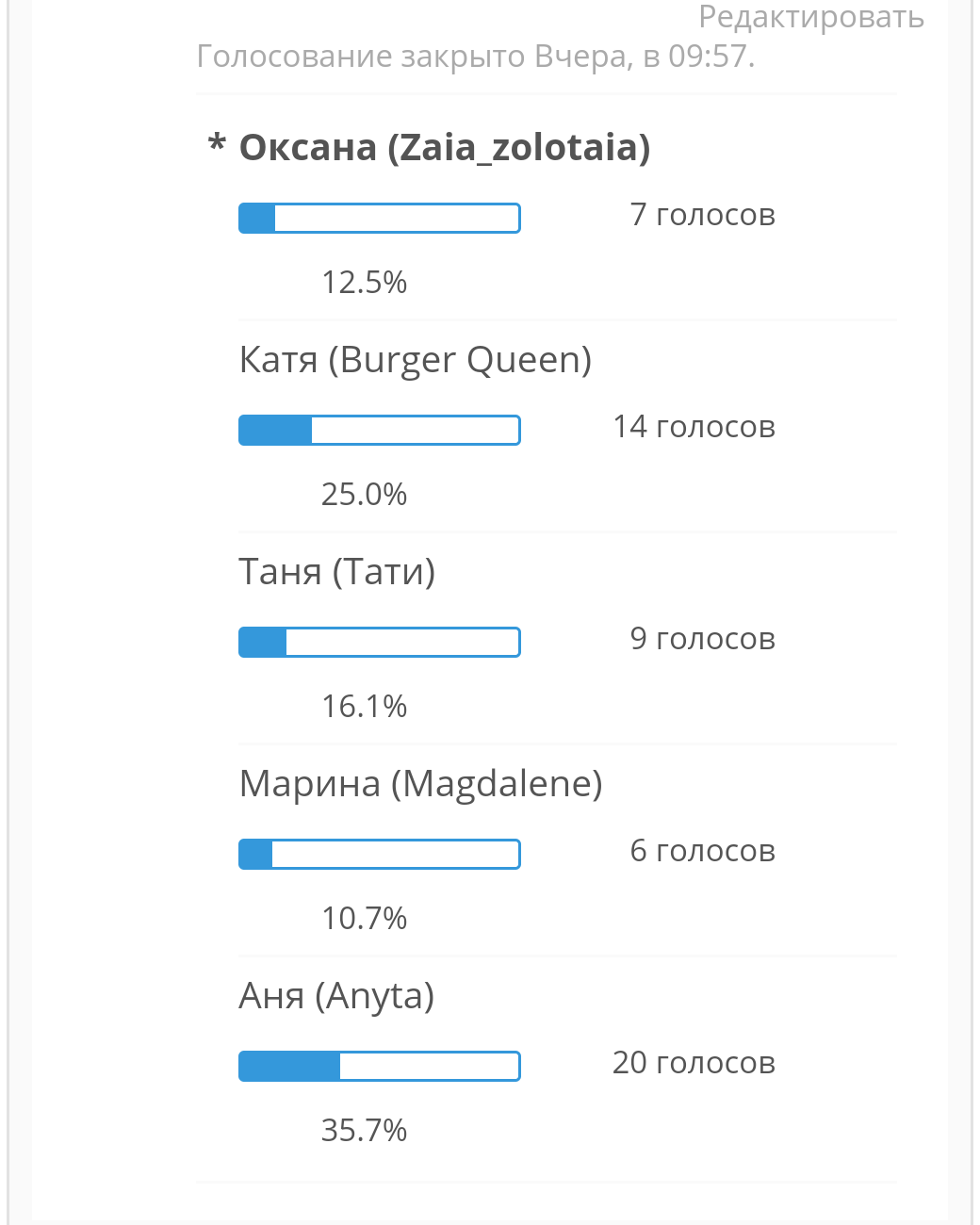Click the 14 голосов vote count
The image size is (980, 1225).
point(694,427)
